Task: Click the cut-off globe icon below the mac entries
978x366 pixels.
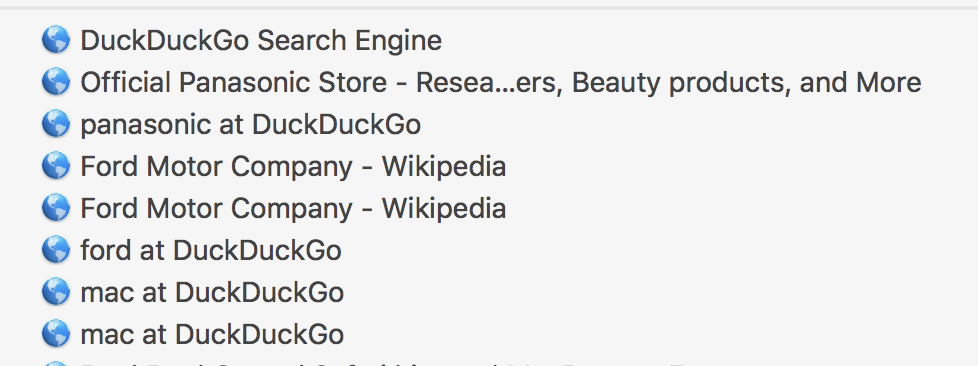Action: (56, 364)
